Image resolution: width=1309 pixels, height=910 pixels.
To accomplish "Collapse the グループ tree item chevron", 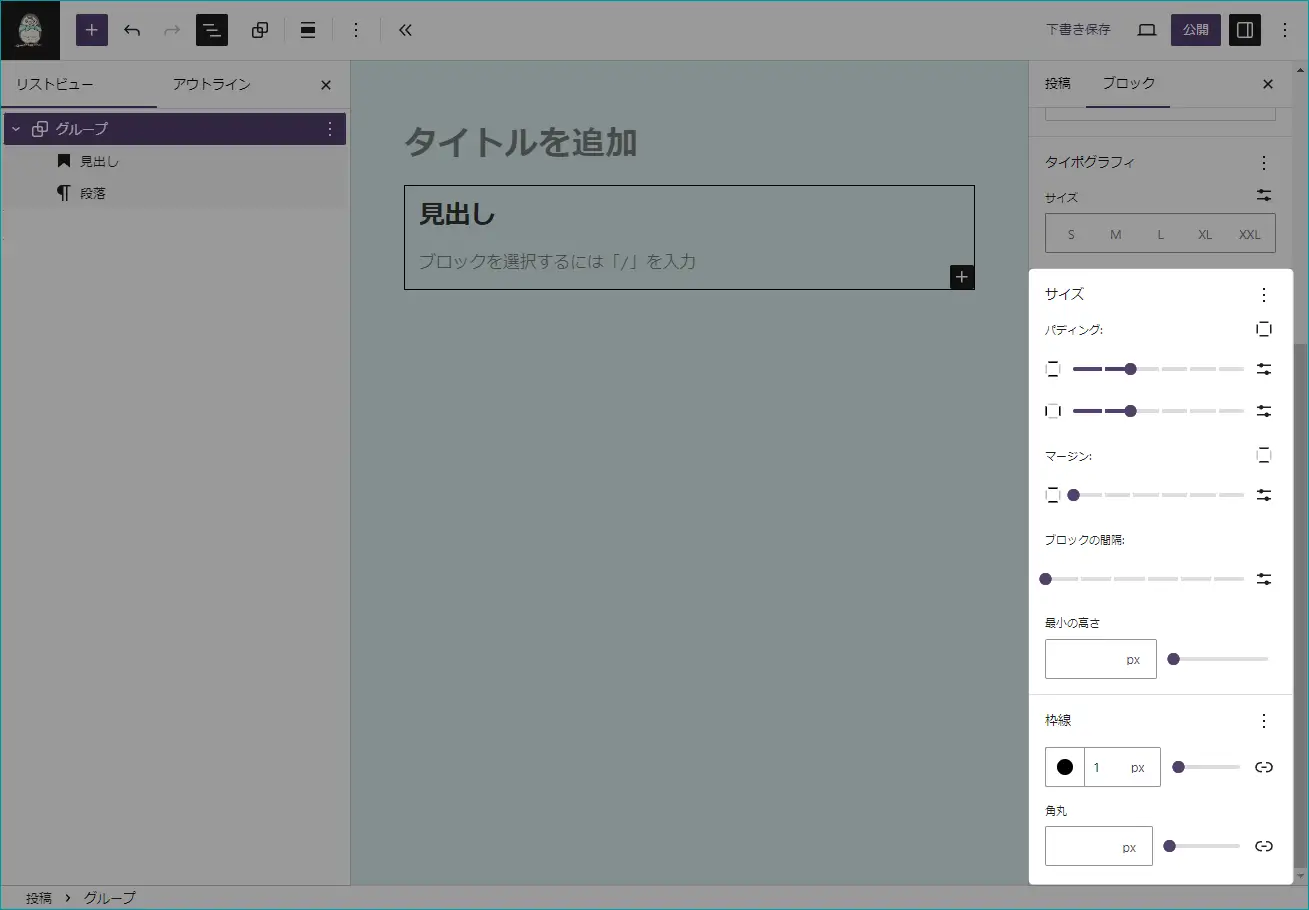I will 16,129.
